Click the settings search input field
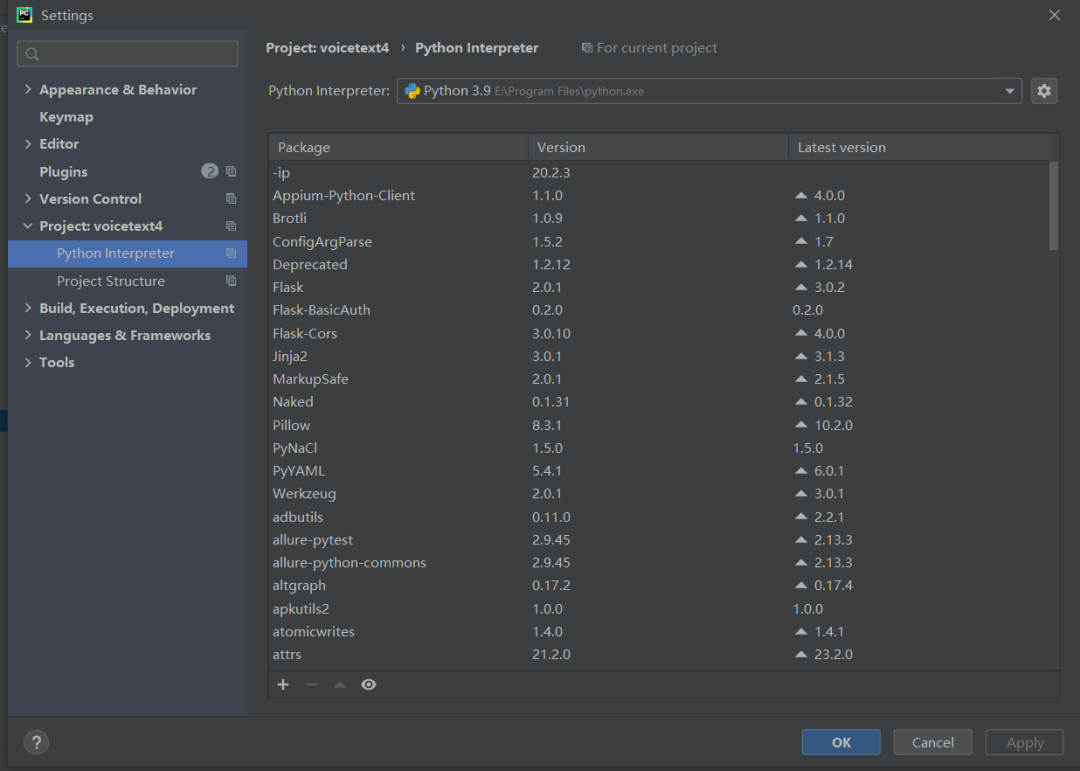The width and height of the screenshot is (1080, 771). [x=127, y=54]
